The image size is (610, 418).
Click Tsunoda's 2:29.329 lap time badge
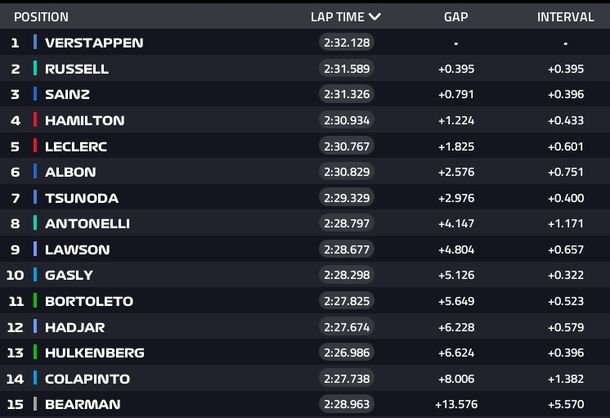pos(345,198)
